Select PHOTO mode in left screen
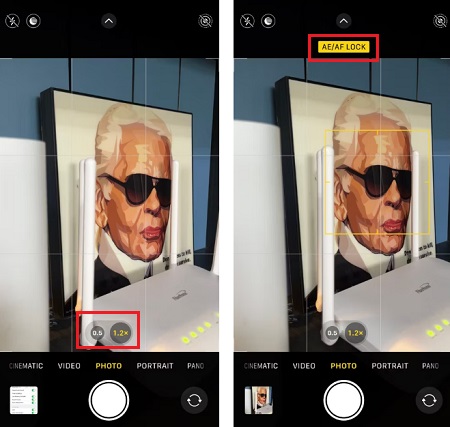Screen dimensions: 450x427 point(109,366)
